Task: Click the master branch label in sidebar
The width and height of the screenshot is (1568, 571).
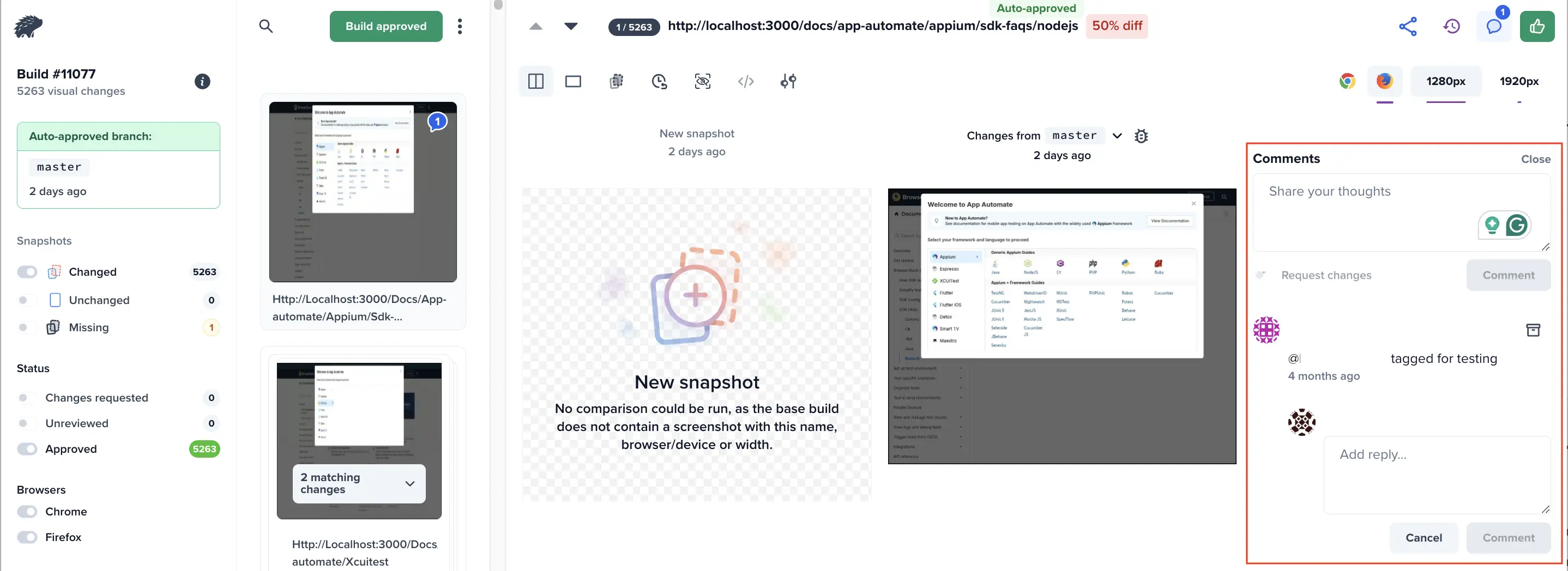Action: click(x=59, y=167)
